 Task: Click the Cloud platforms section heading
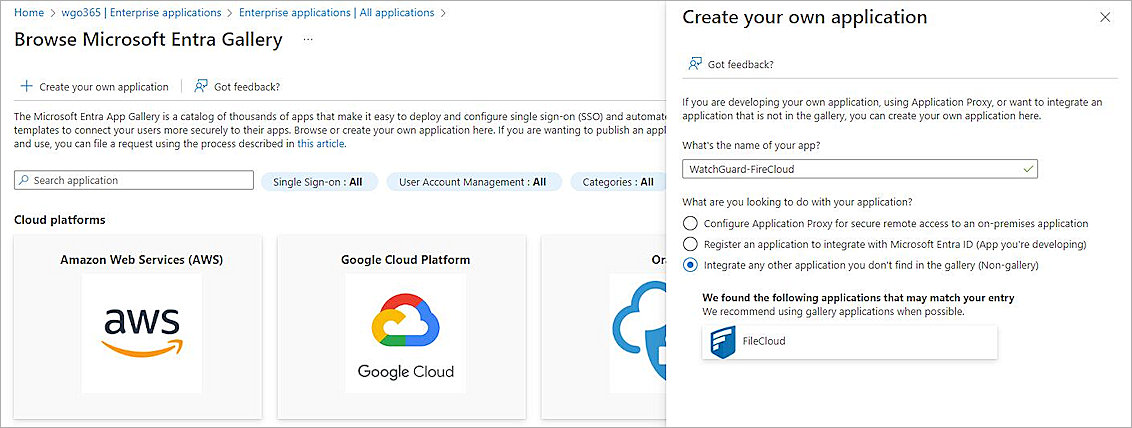coord(60,219)
